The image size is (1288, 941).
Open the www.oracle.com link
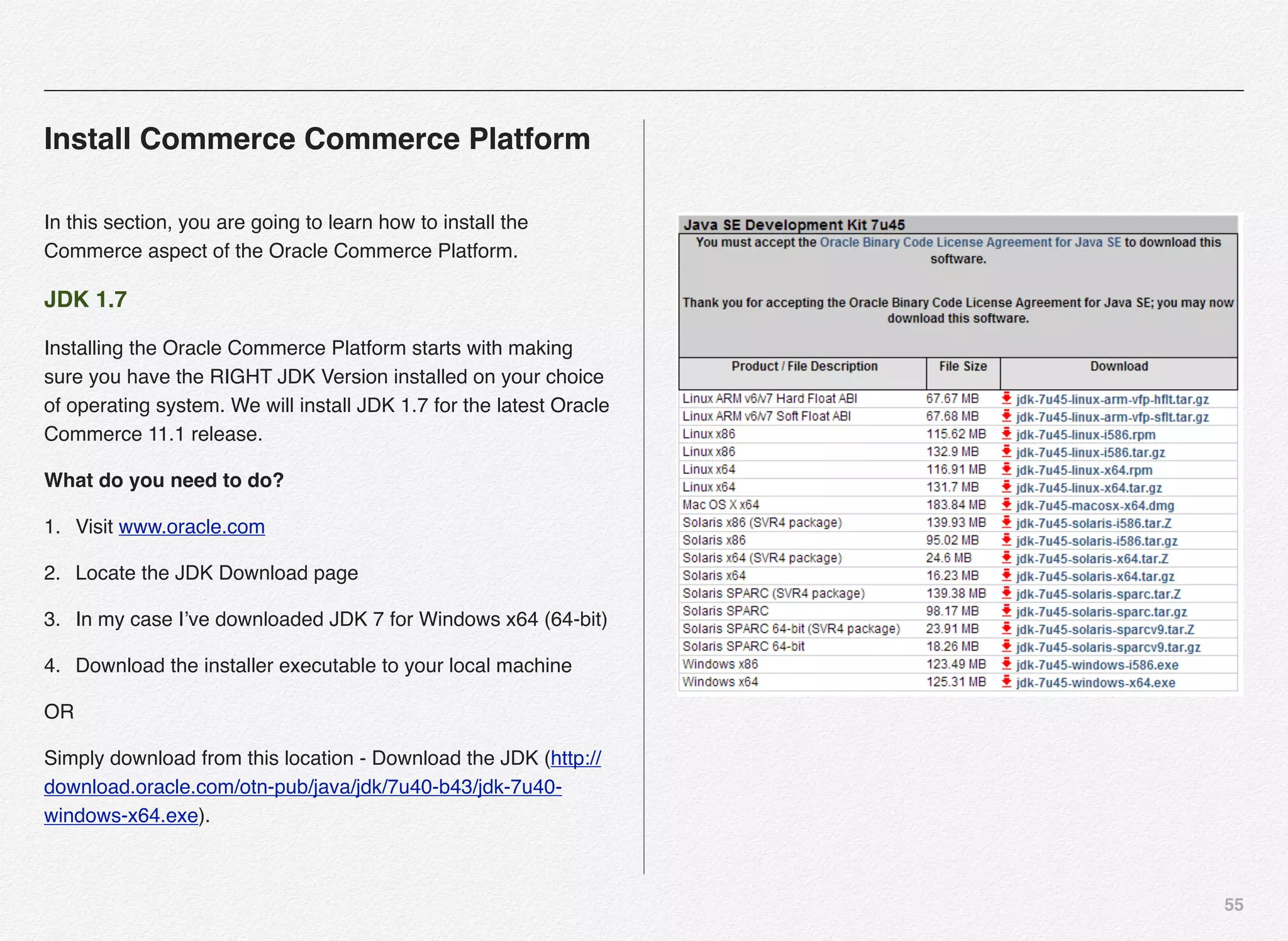(x=192, y=526)
